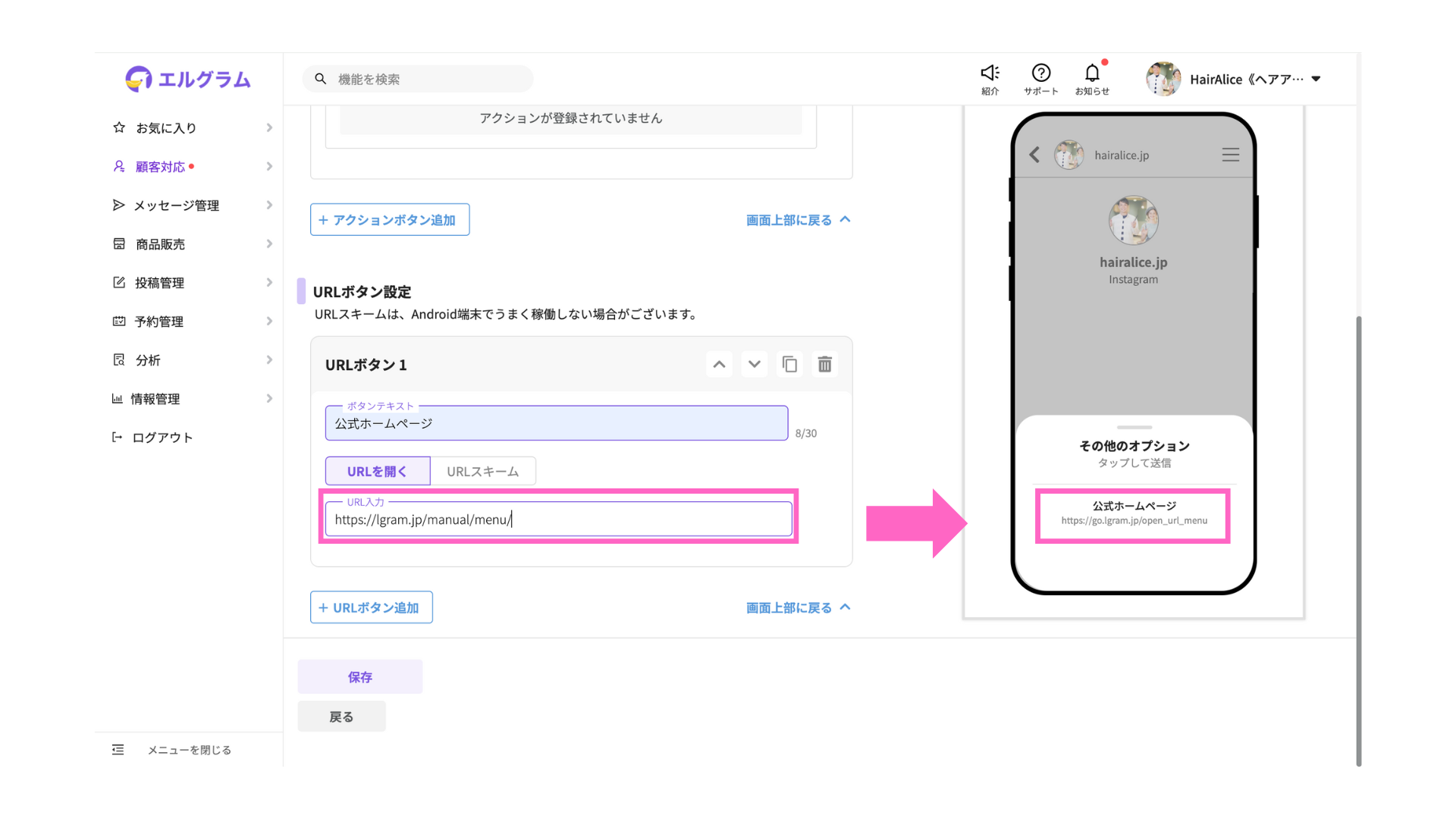
Task: Move URLボタン 1 up with arrow
Action: tap(719, 365)
